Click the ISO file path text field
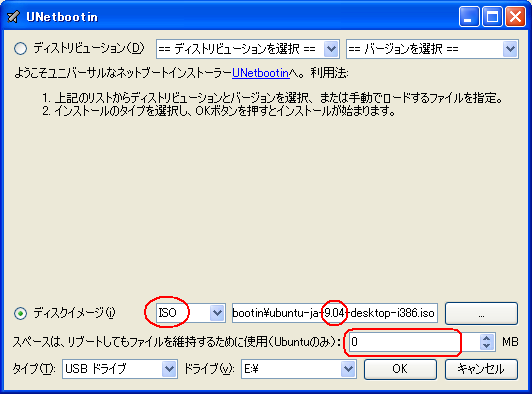Image resolution: width=532 pixels, height=394 pixels. click(x=335, y=313)
